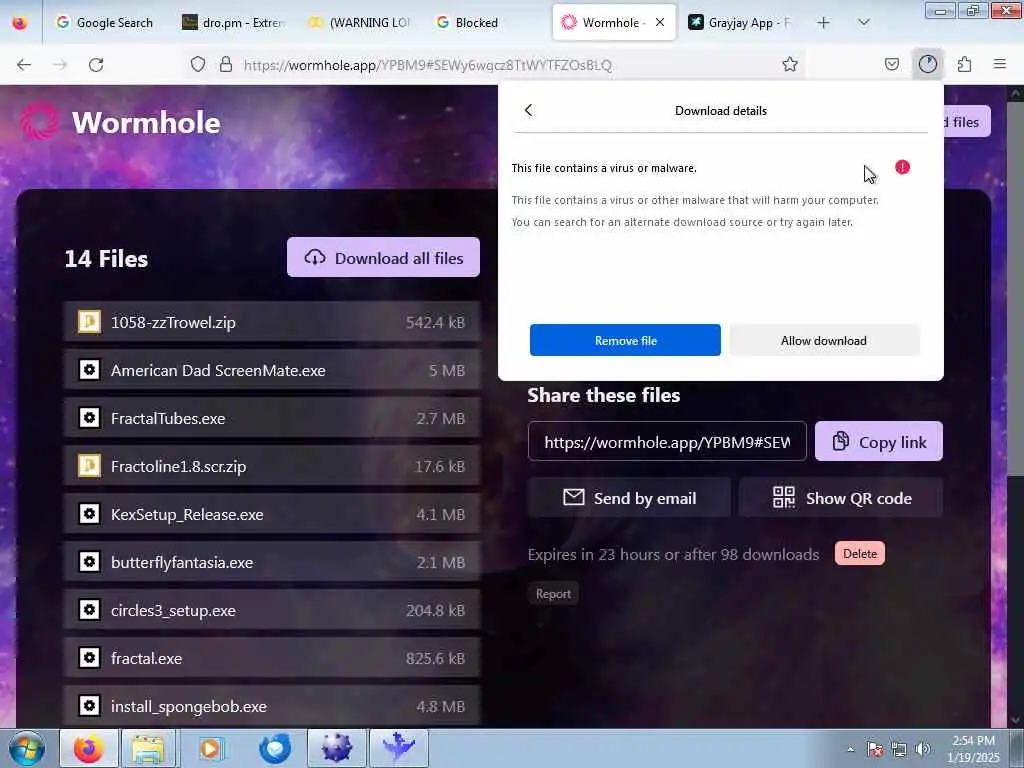
Task: Click the Action Center flag tray icon
Action: (874, 749)
